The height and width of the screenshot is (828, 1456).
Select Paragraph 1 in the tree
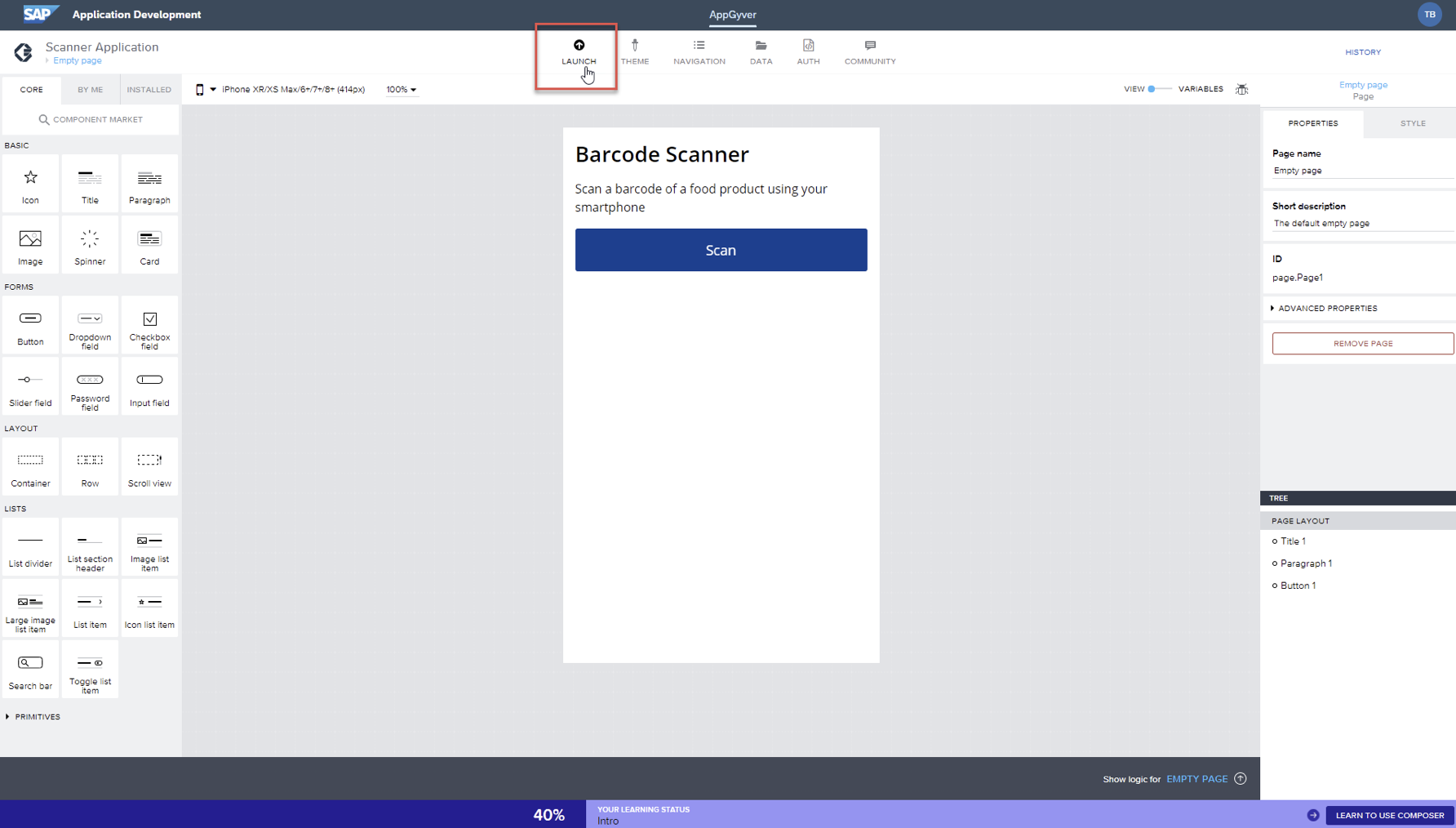[x=1306, y=563]
